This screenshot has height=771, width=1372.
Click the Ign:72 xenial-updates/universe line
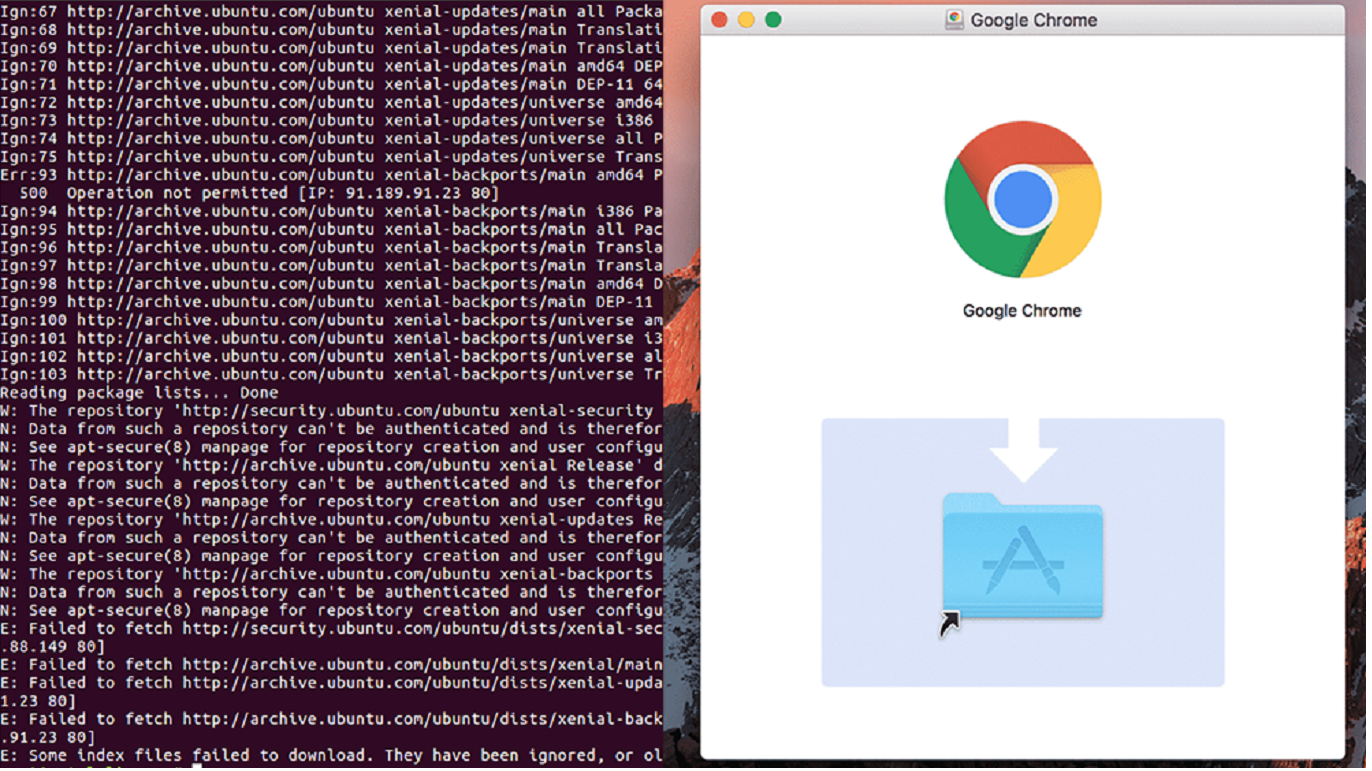331,102
